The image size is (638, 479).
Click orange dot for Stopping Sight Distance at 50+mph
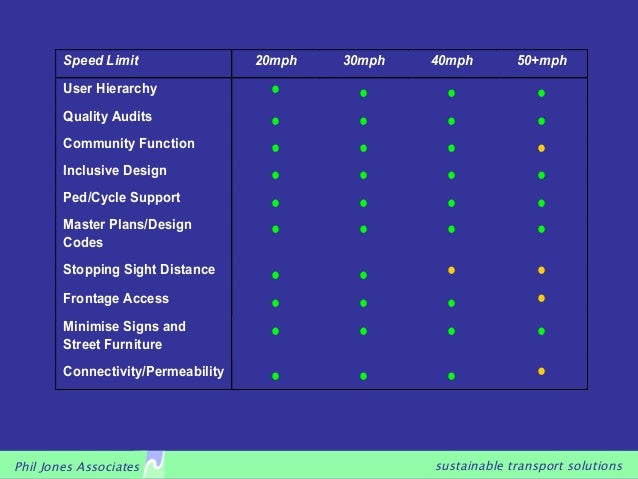coord(542,270)
